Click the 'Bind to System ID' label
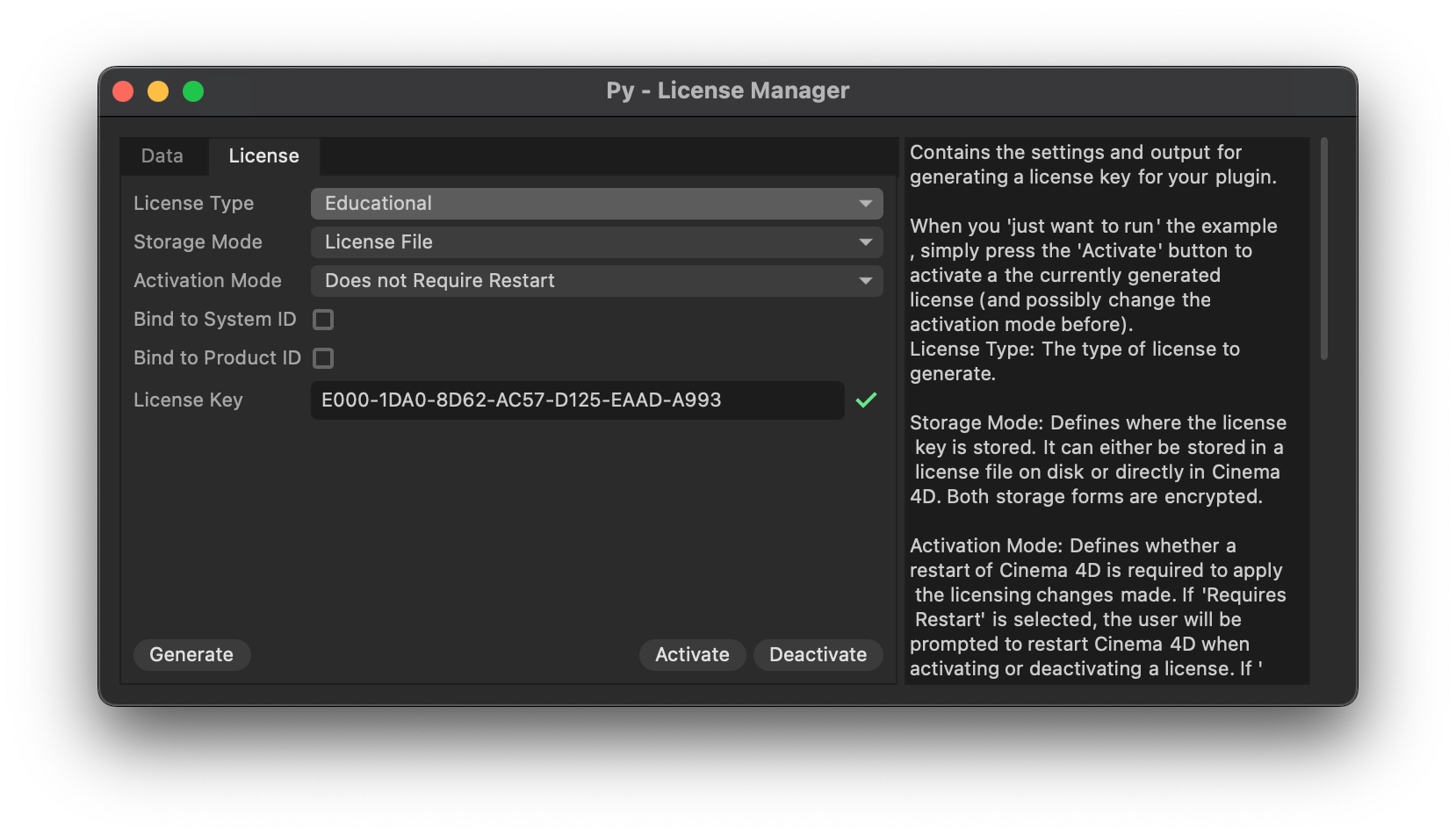This screenshot has height=836, width=1456. tap(215, 320)
